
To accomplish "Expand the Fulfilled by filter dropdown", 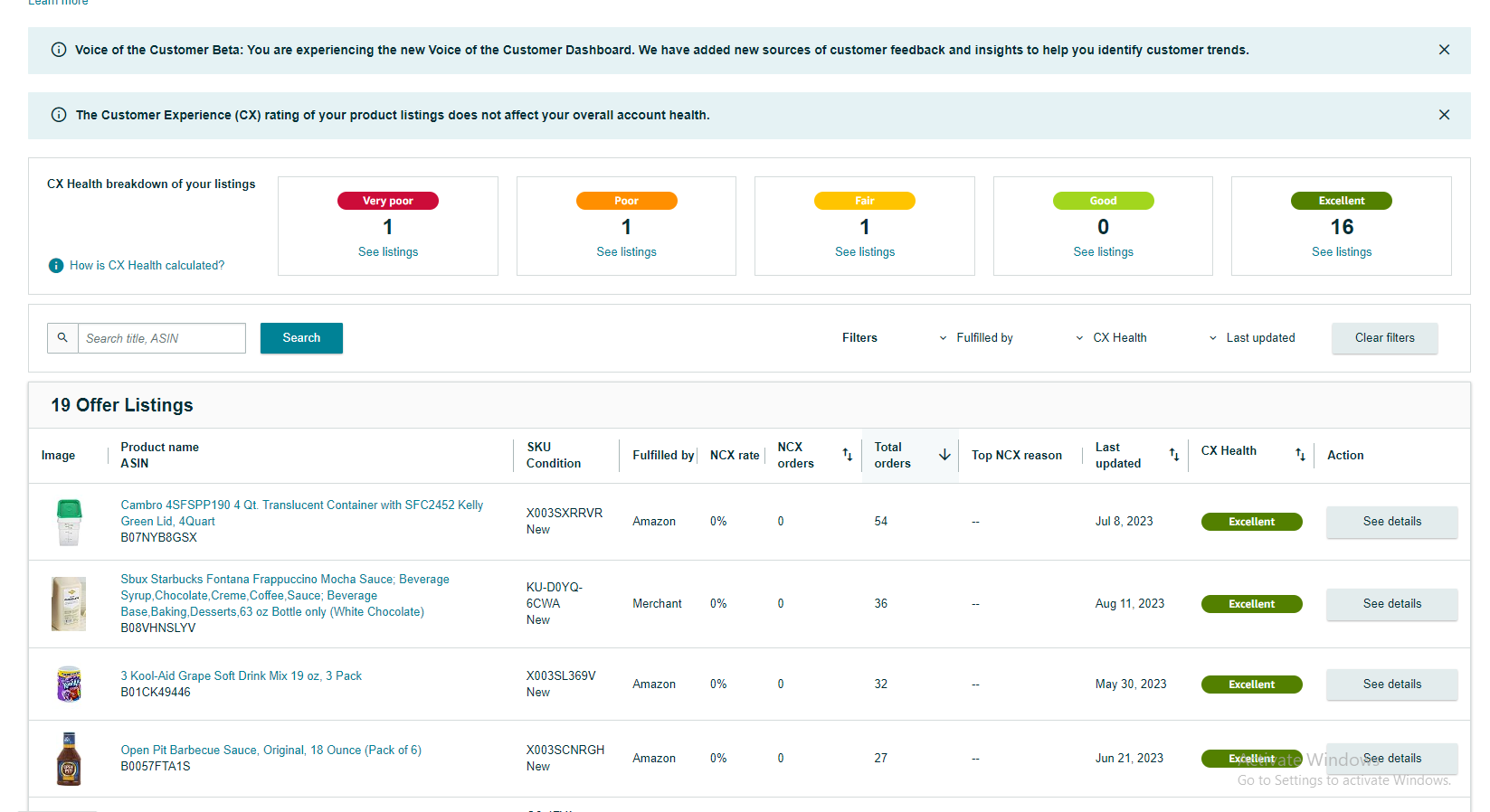I will 975,338.
